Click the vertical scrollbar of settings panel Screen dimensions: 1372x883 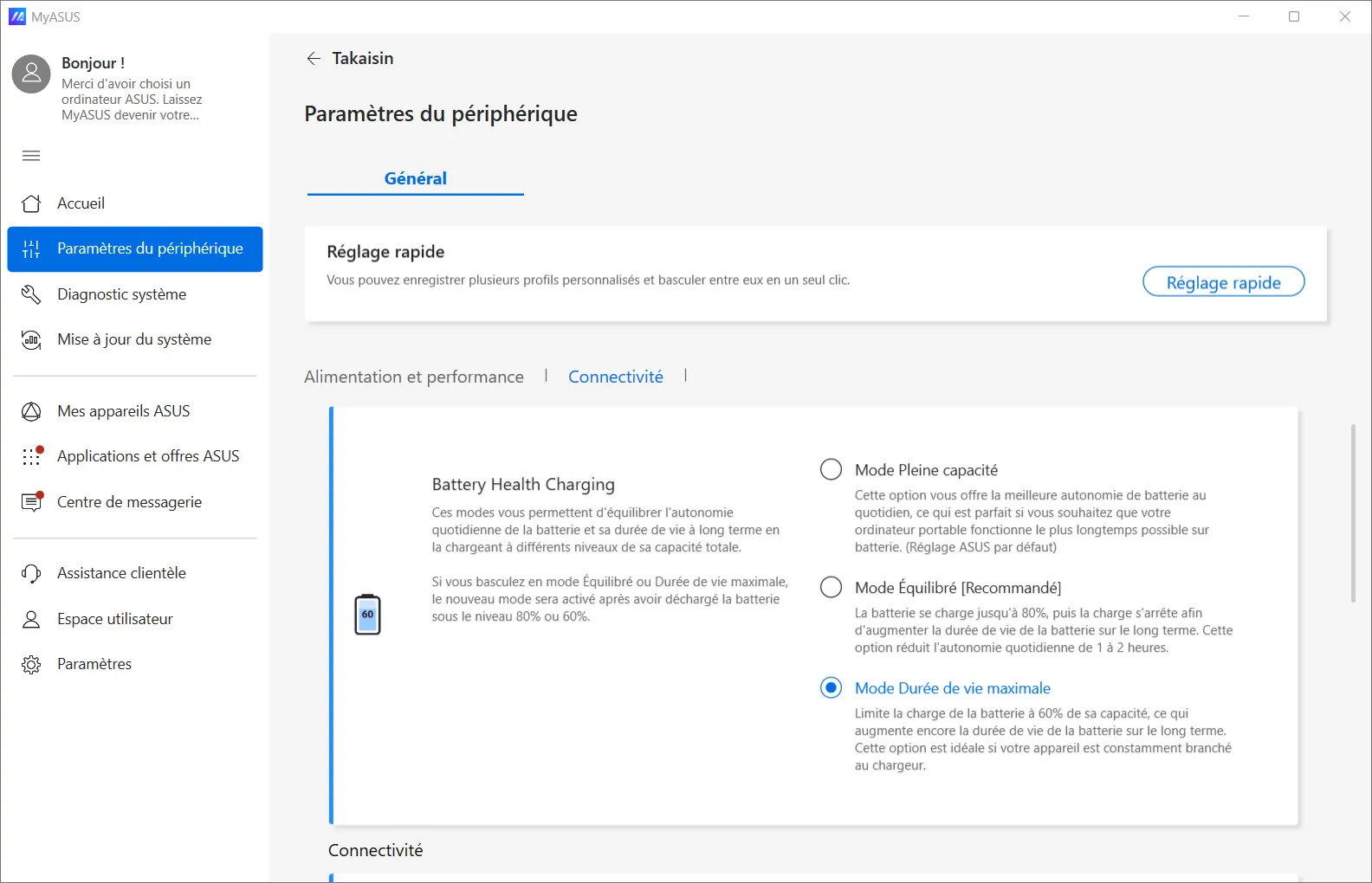point(1353,513)
